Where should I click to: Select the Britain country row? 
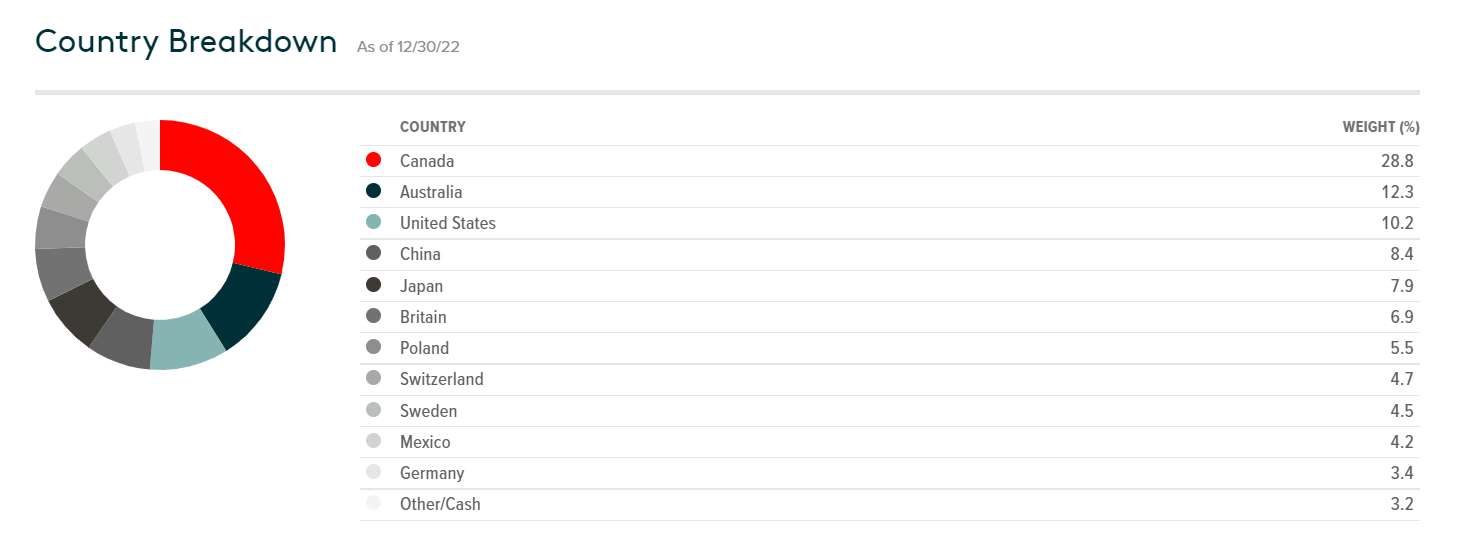[x=423, y=317]
